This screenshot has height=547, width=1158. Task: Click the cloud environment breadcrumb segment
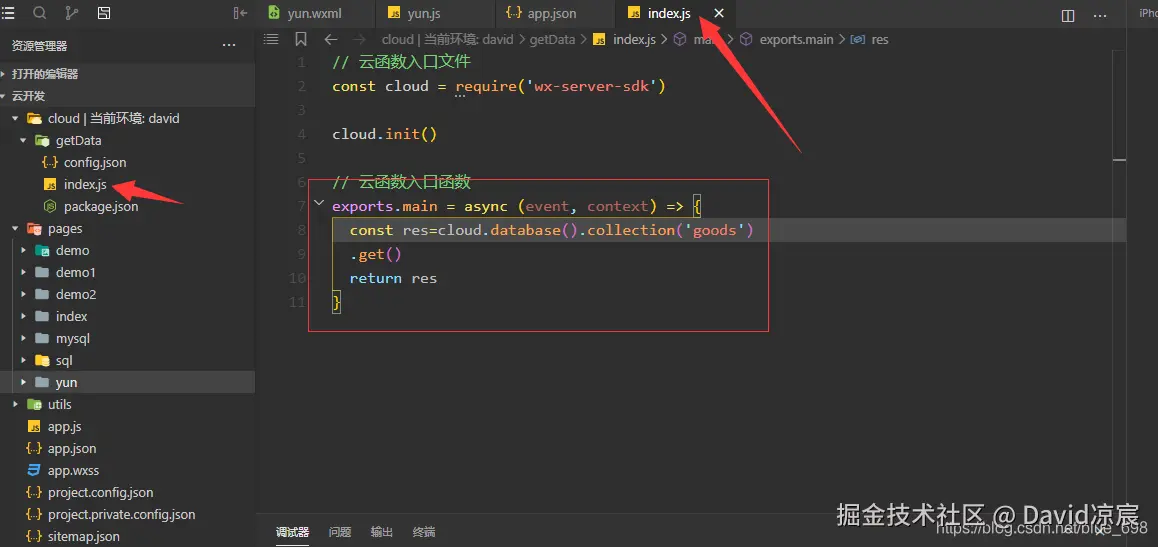447,40
